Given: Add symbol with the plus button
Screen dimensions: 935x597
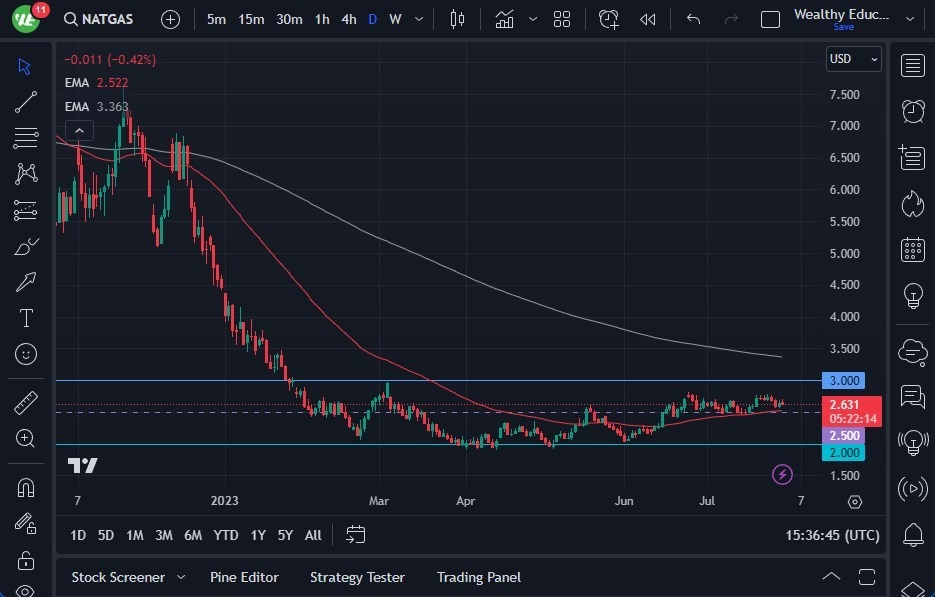Looking at the screenshot, I should pos(171,20).
